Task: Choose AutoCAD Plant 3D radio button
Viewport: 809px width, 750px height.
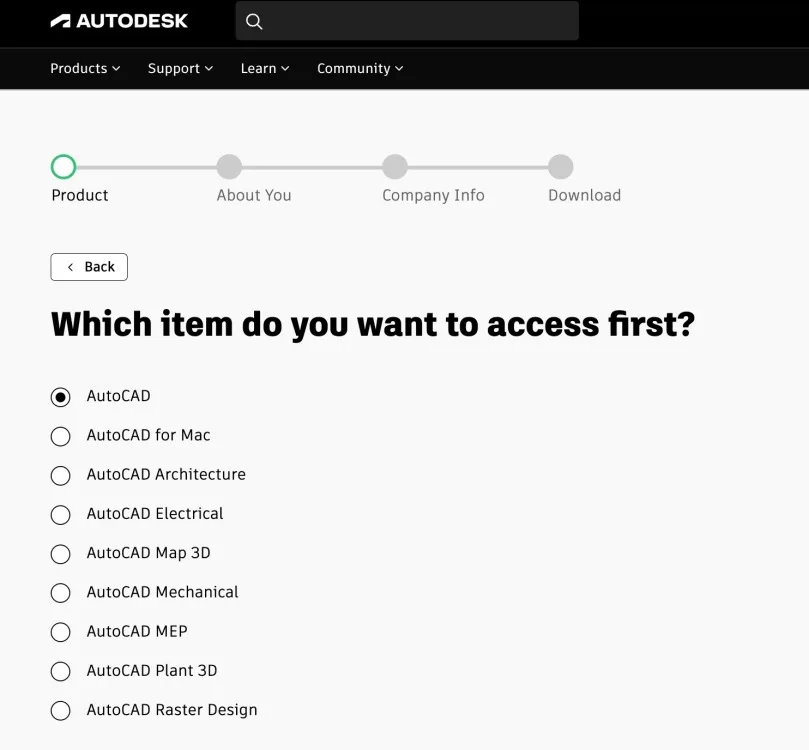Action: 61,671
